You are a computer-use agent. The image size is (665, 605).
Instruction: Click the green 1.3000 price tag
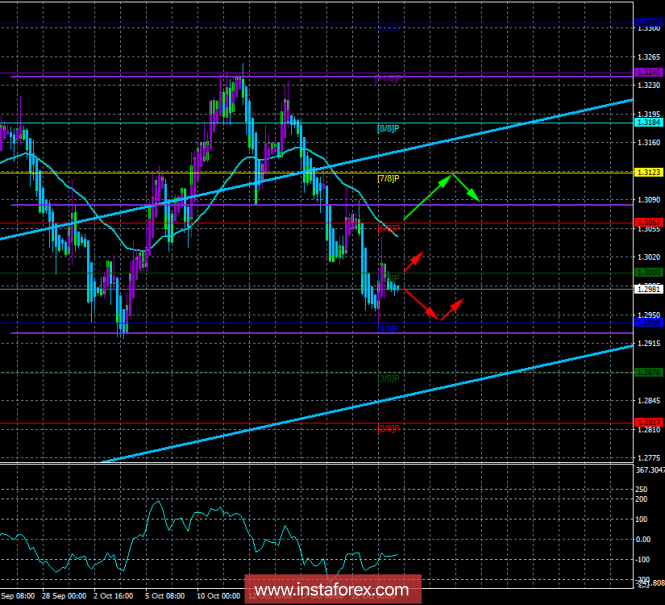648,272
